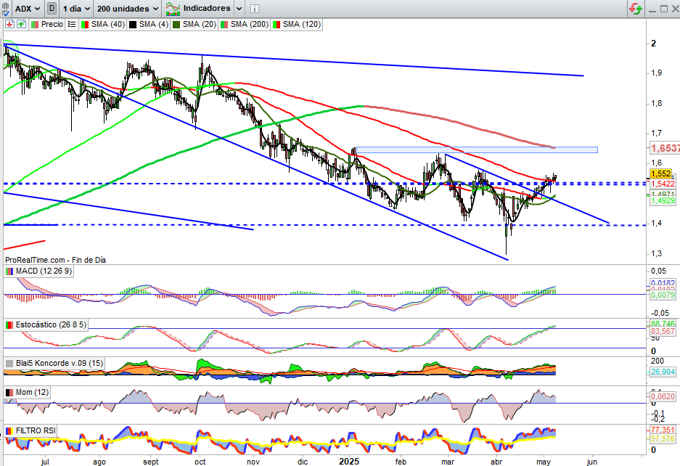This screenshot has height=466, width=680.
Task: Click the oct month label on time axis
Action: 200,462
